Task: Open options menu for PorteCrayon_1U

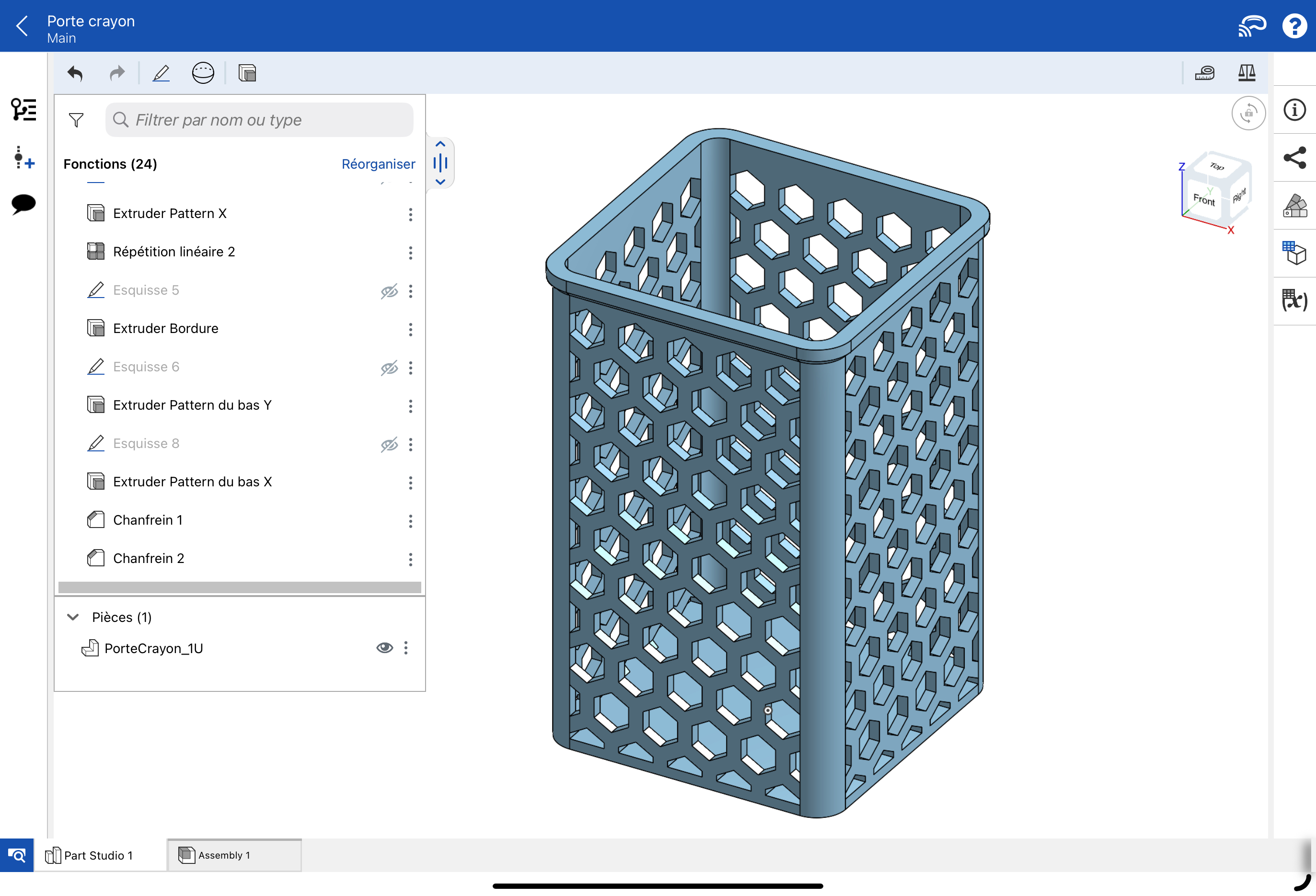Action: (406, 648)
